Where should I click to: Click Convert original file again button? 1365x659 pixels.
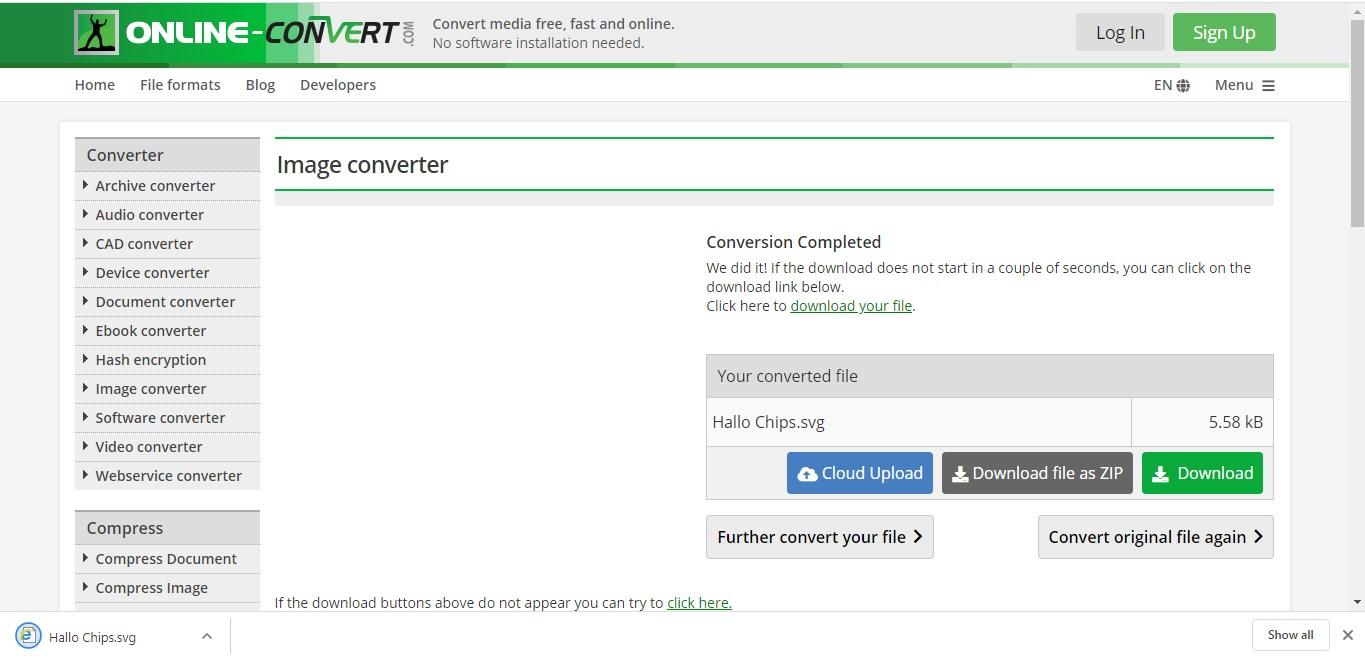1156,537
